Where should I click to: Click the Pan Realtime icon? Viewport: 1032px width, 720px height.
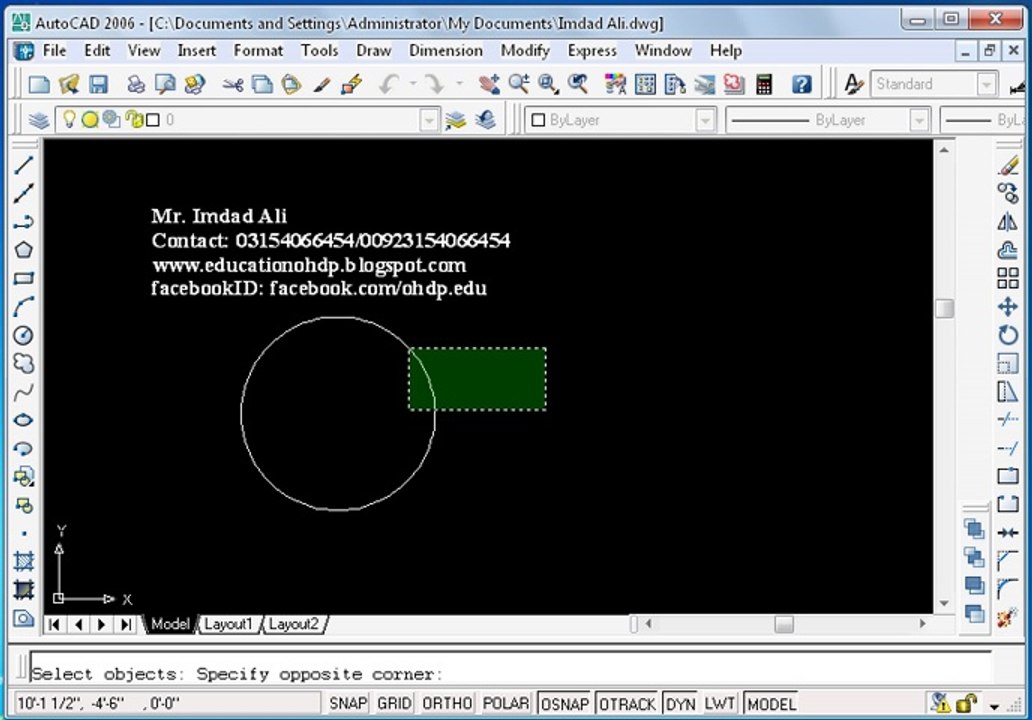pos(488,84)
